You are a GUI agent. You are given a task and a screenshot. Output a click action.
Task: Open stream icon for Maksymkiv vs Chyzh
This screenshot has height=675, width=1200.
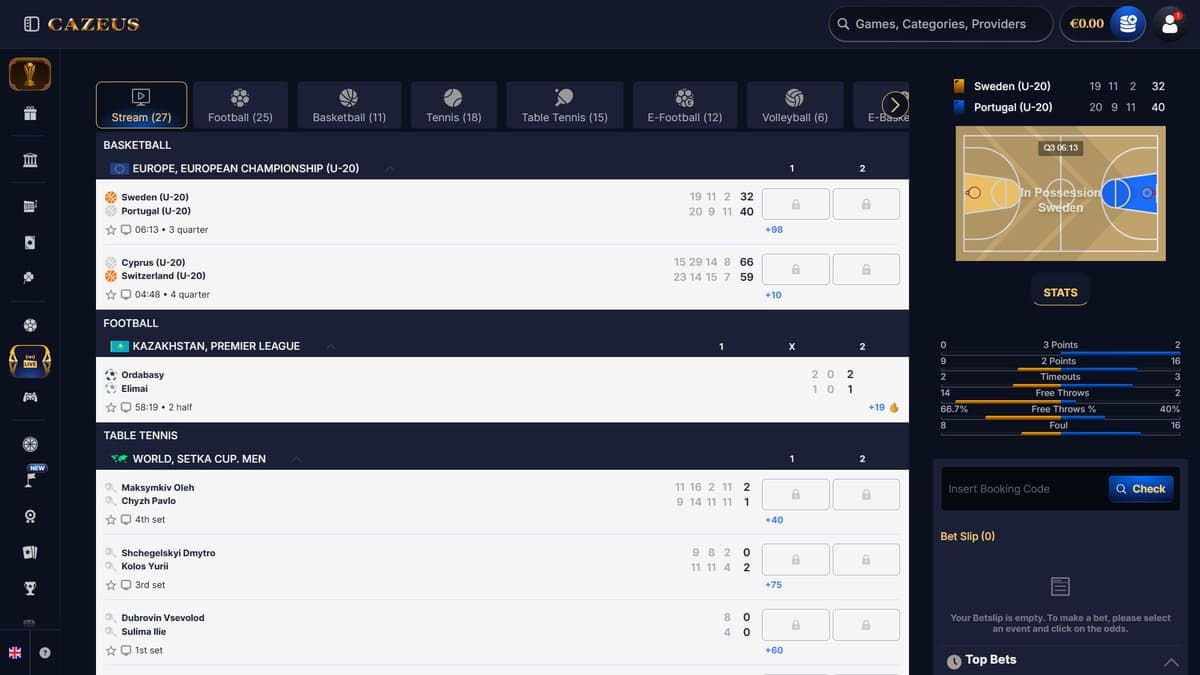point(126,520)
